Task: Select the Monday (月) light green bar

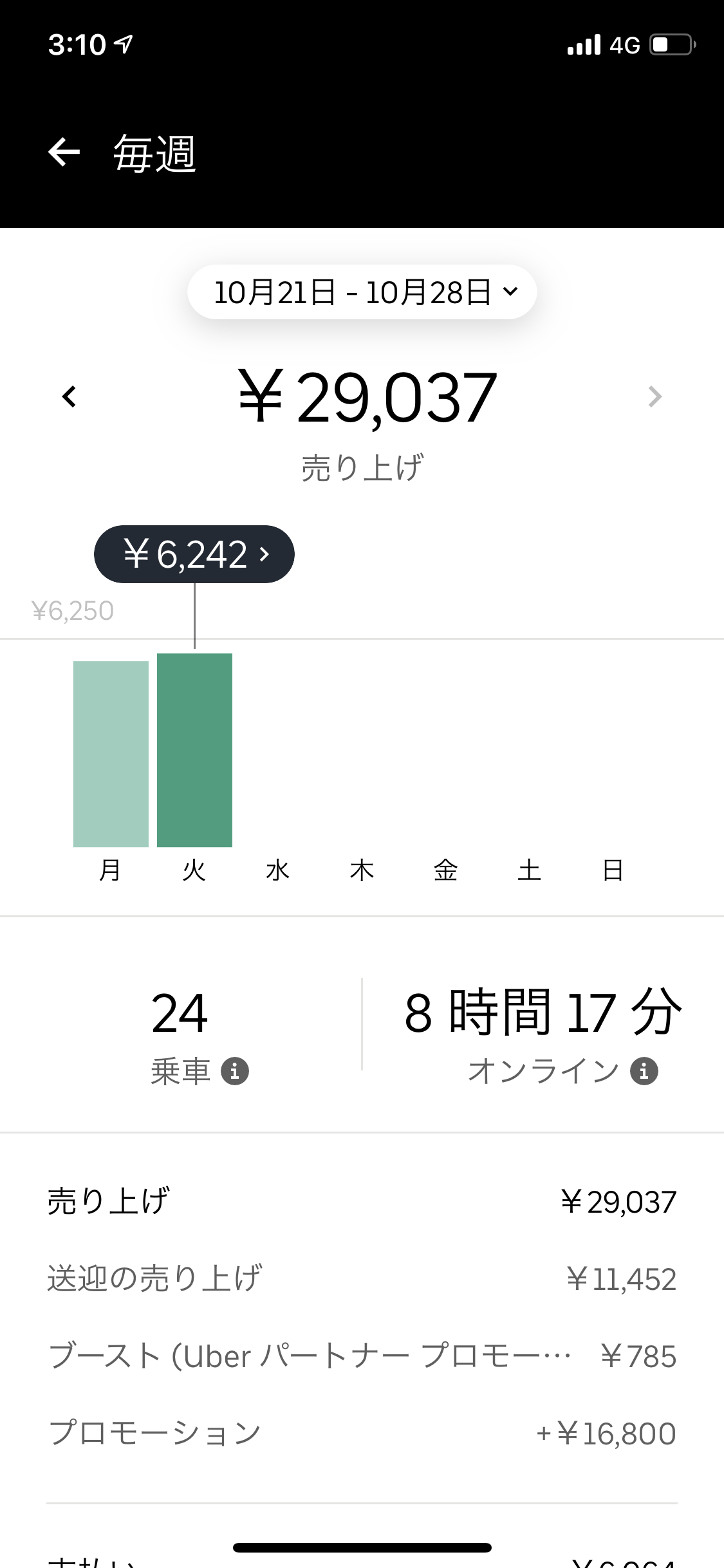Action: coord(111,754)
